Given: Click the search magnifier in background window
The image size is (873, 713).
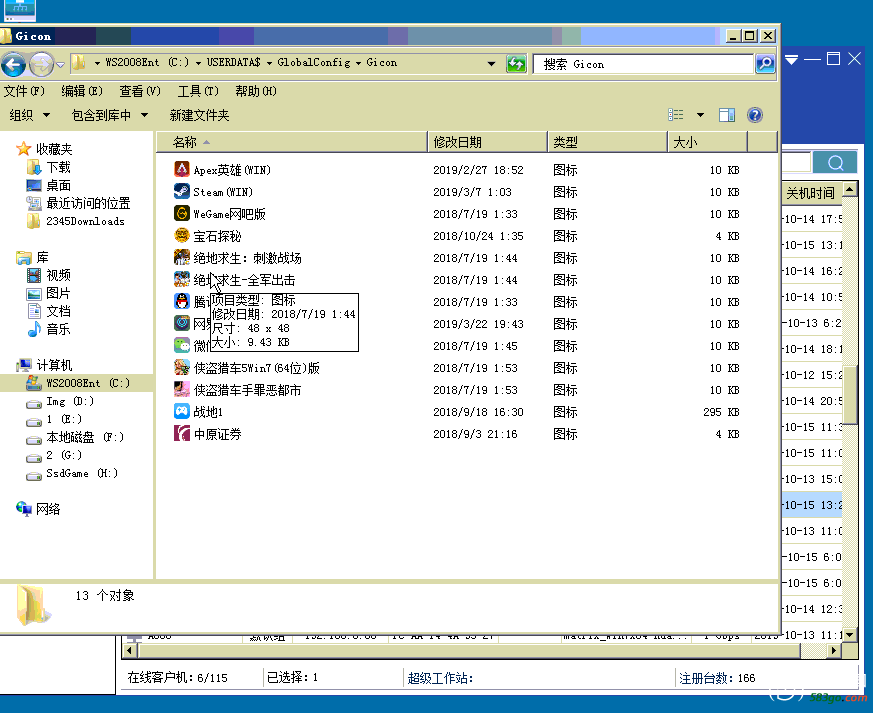Looking at the screenshot, I should (835, 163).
